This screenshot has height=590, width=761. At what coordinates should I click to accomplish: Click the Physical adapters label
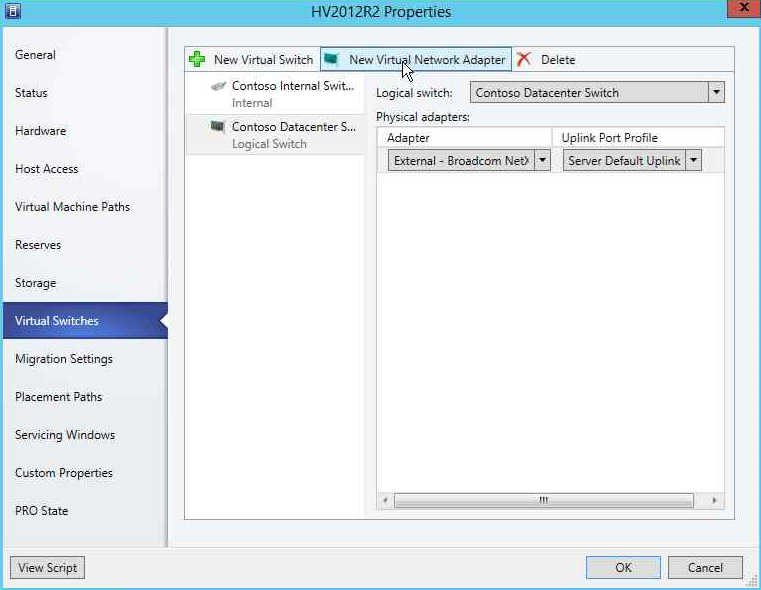[423, 117]
